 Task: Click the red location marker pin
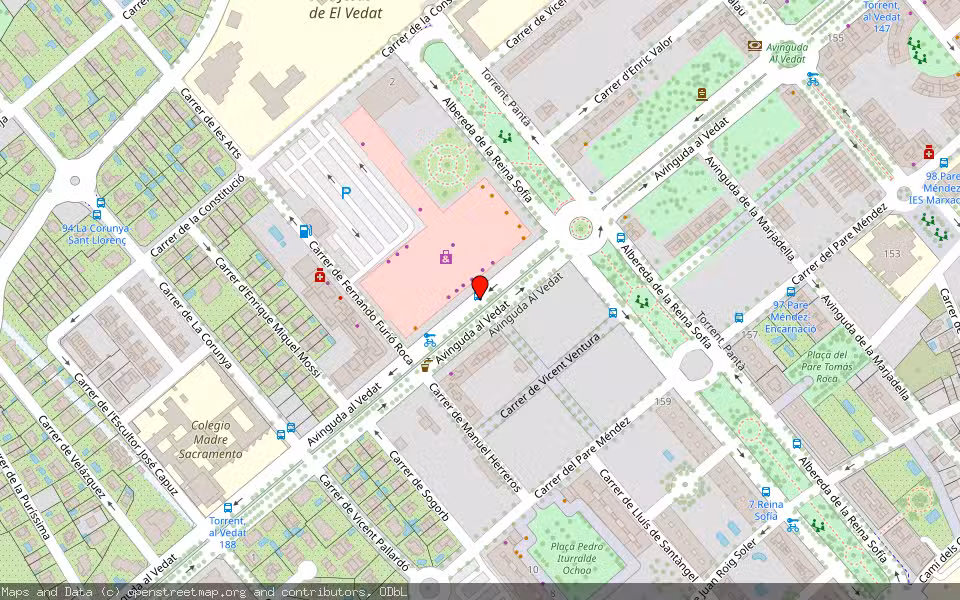point(480,287)
